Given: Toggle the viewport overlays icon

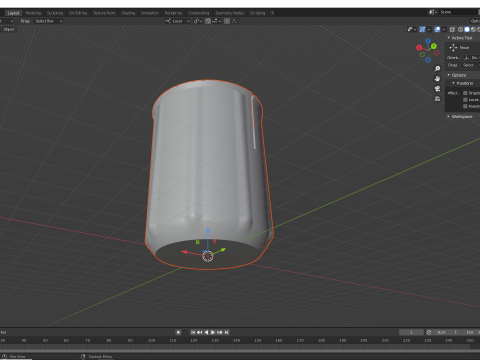Looking at the screenshot, I should click(437, 29).
